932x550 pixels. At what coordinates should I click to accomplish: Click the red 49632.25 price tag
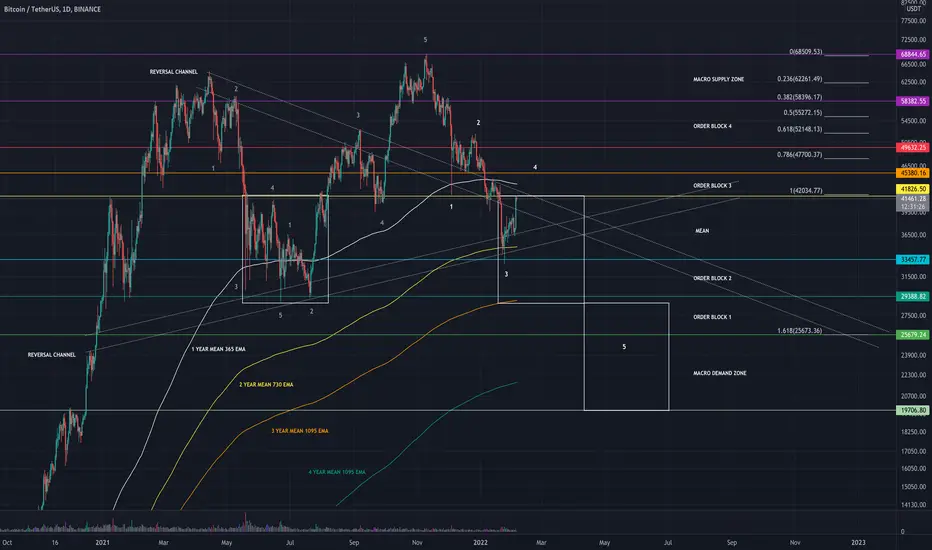point(912,147)
